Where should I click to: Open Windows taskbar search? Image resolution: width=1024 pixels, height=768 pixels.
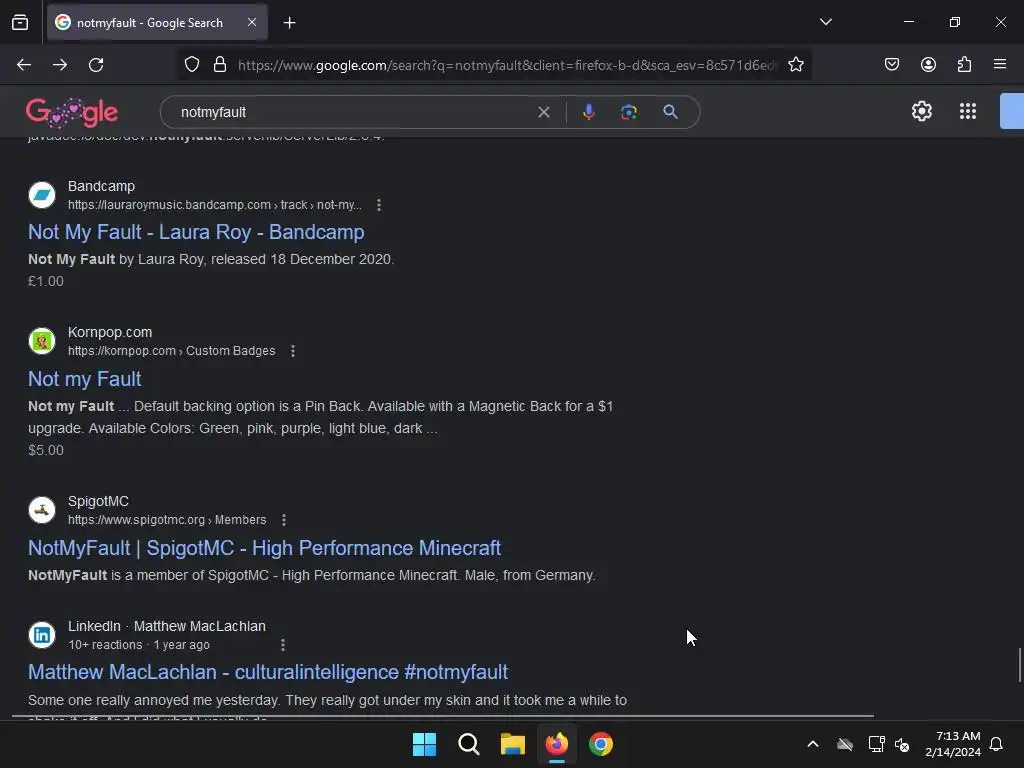coord(468,744)
